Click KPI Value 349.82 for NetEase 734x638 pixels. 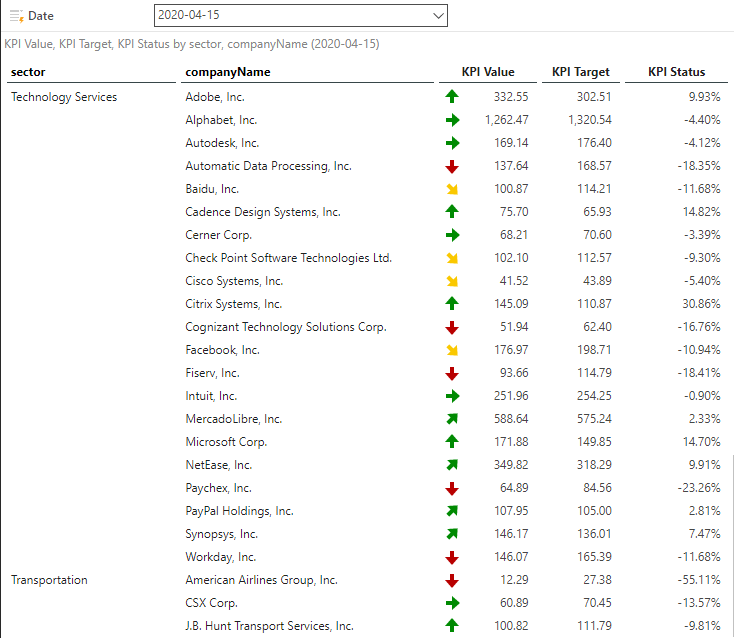point(511,465)
